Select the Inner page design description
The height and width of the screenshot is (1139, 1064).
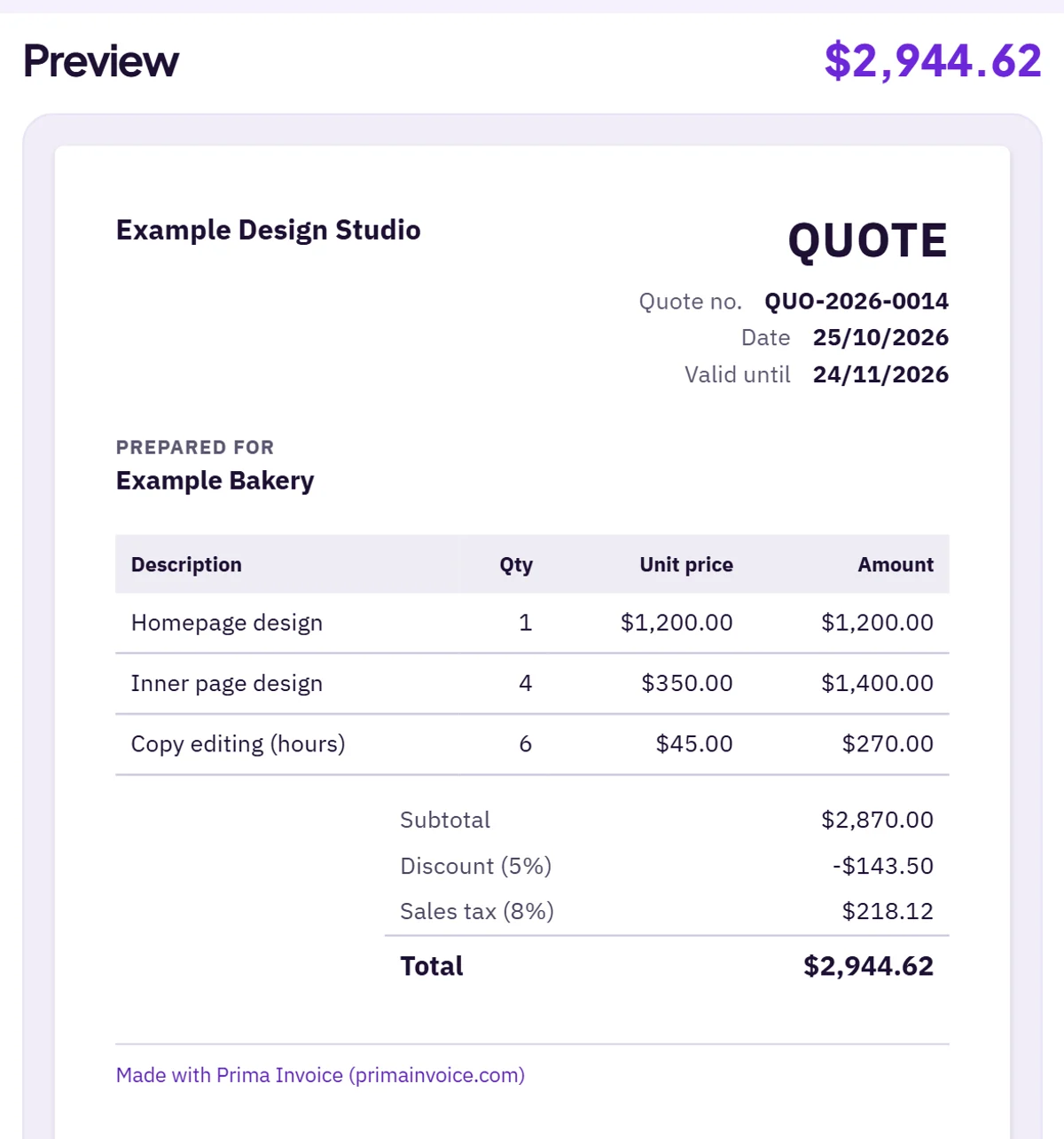point(227,684)
